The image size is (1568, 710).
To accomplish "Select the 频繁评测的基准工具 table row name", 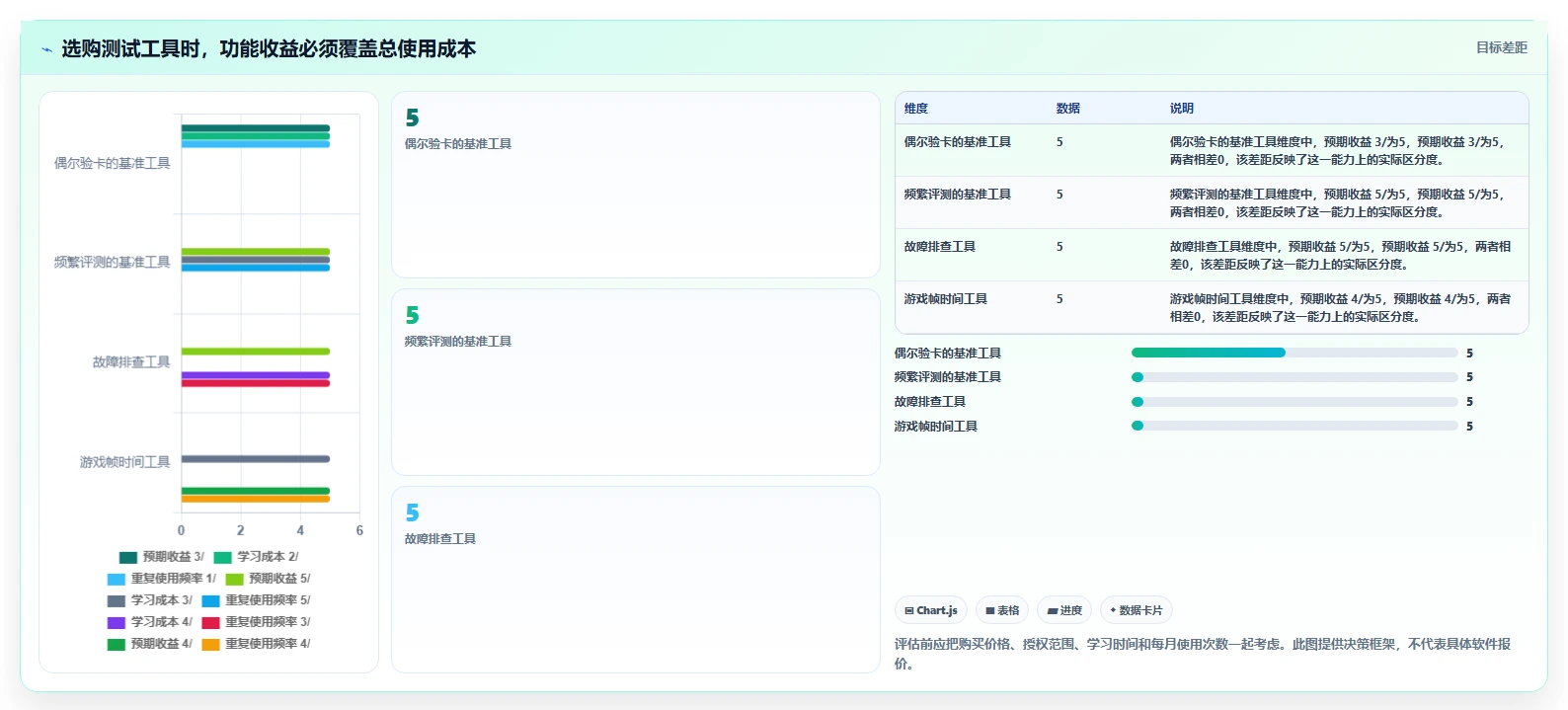I will (958, 195).
